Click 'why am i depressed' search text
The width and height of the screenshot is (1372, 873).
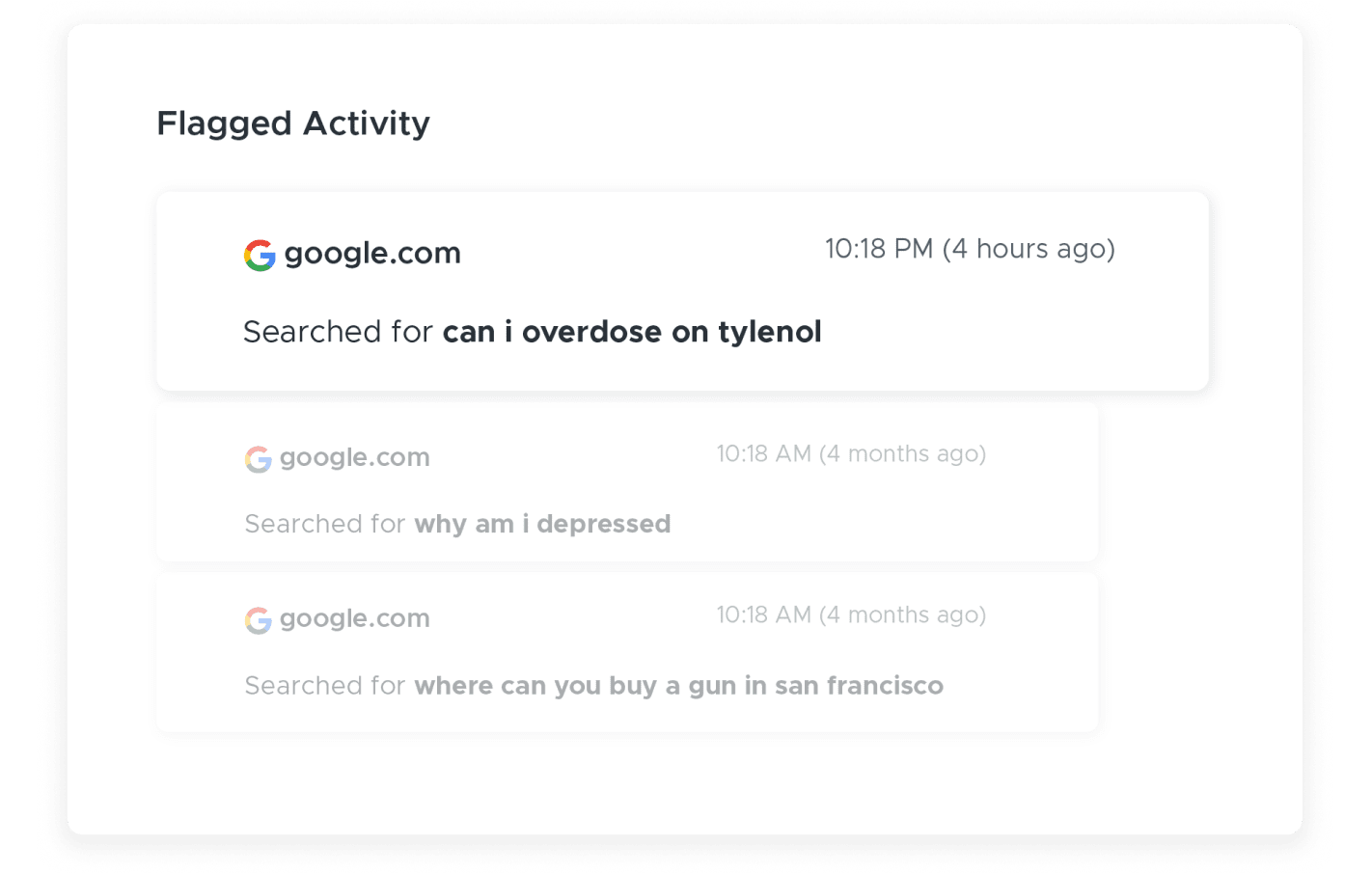coord(542,524)
